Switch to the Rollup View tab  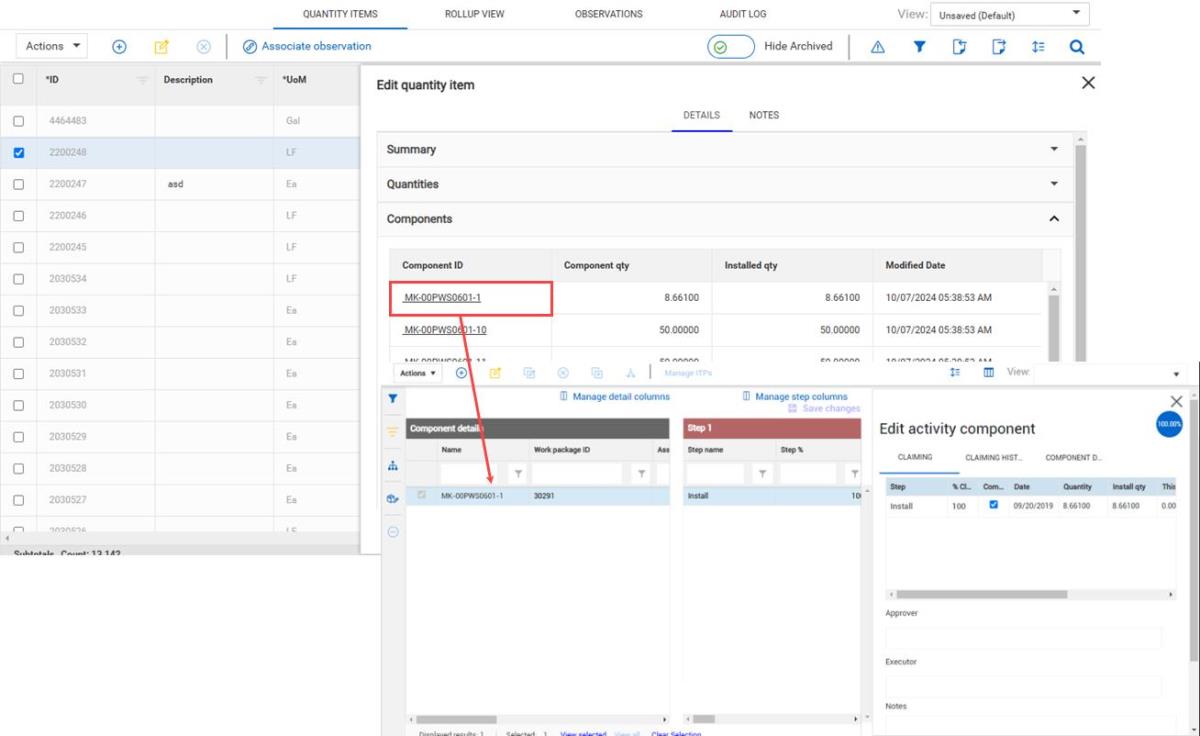(x=474, y=14)
